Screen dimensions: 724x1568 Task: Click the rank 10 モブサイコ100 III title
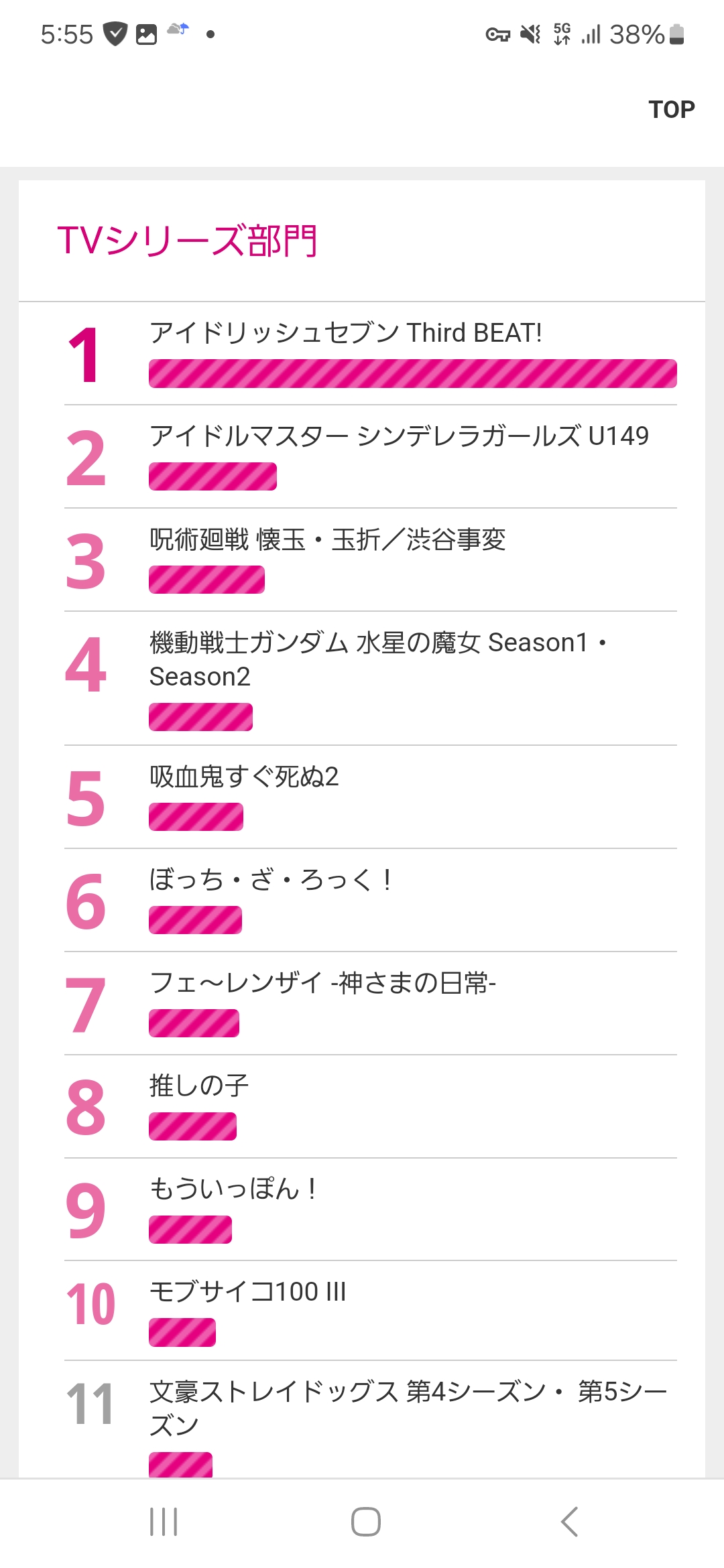(x=247, y=1291)
